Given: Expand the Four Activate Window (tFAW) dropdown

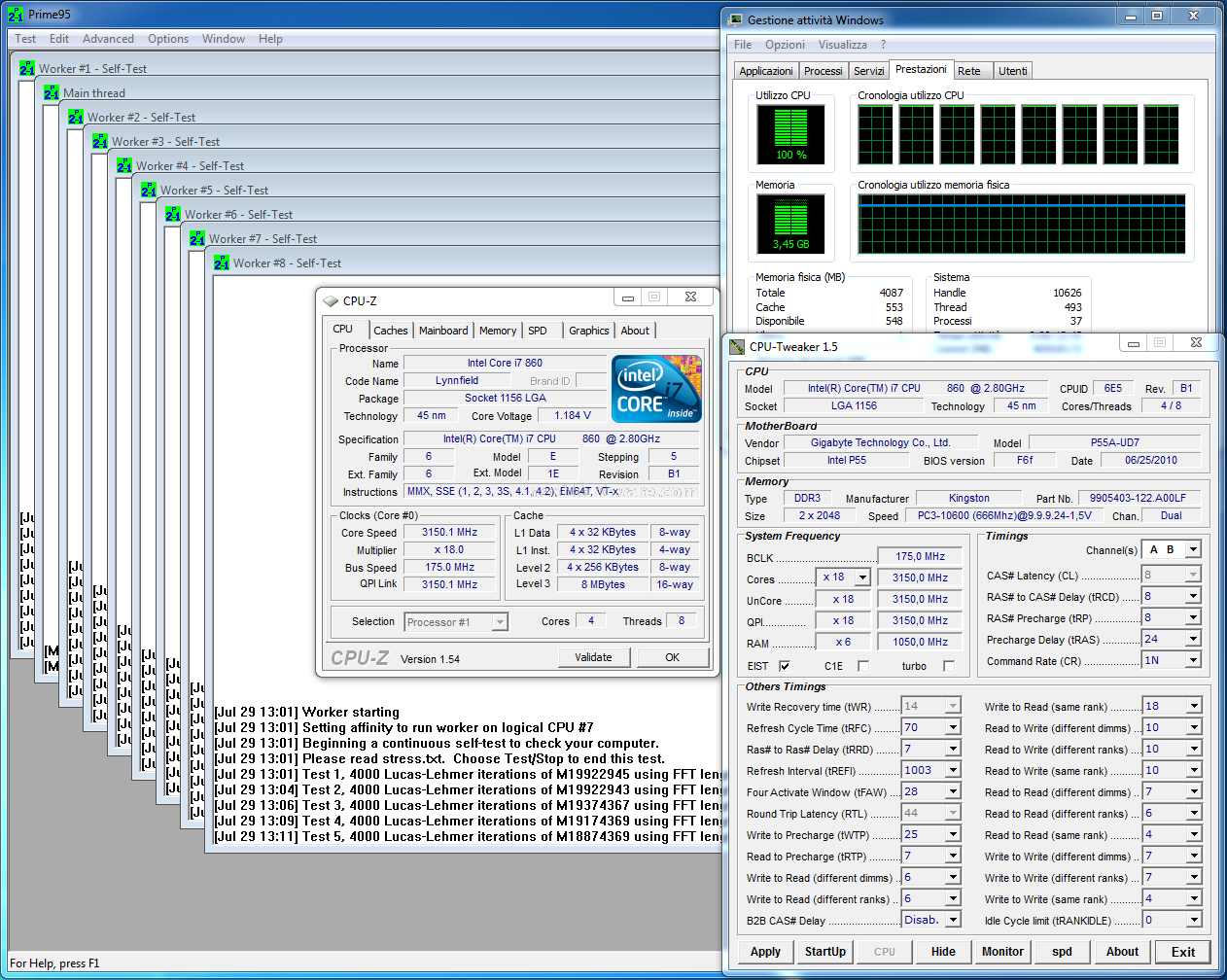Looking at the screenshot, I should [x=953, y=791].
